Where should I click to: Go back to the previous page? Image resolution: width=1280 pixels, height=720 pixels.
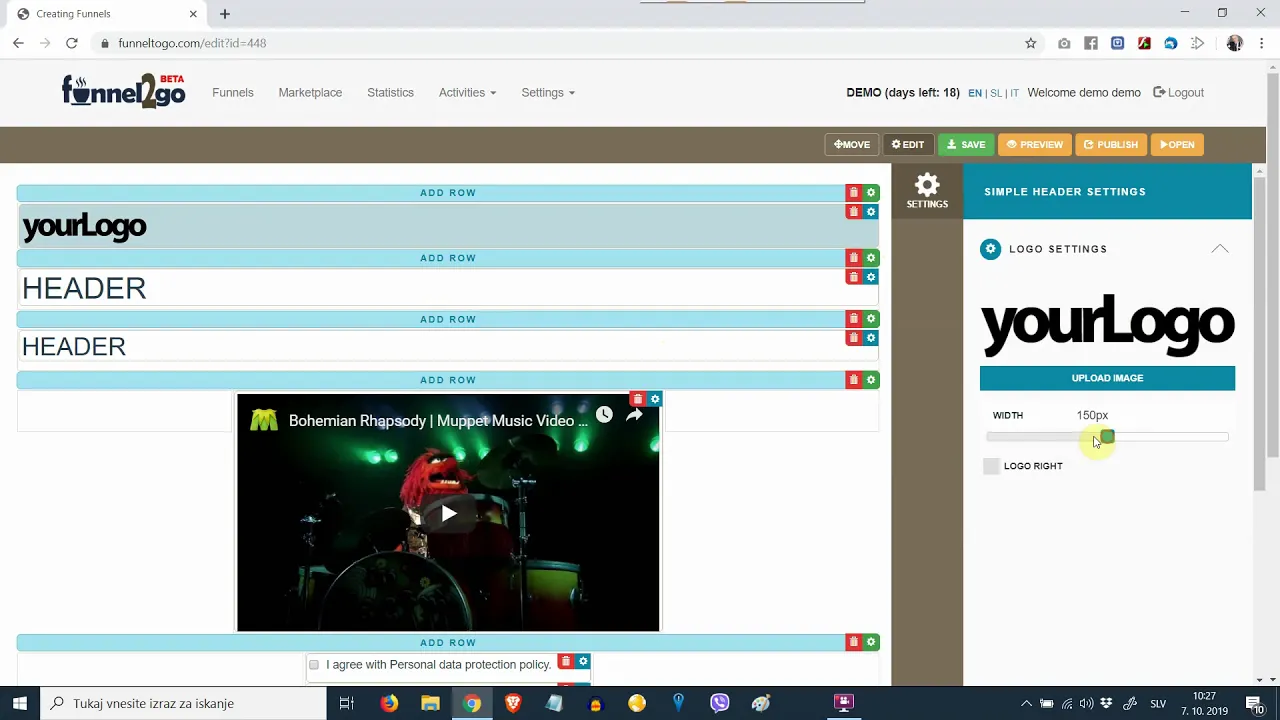(18, 43)
